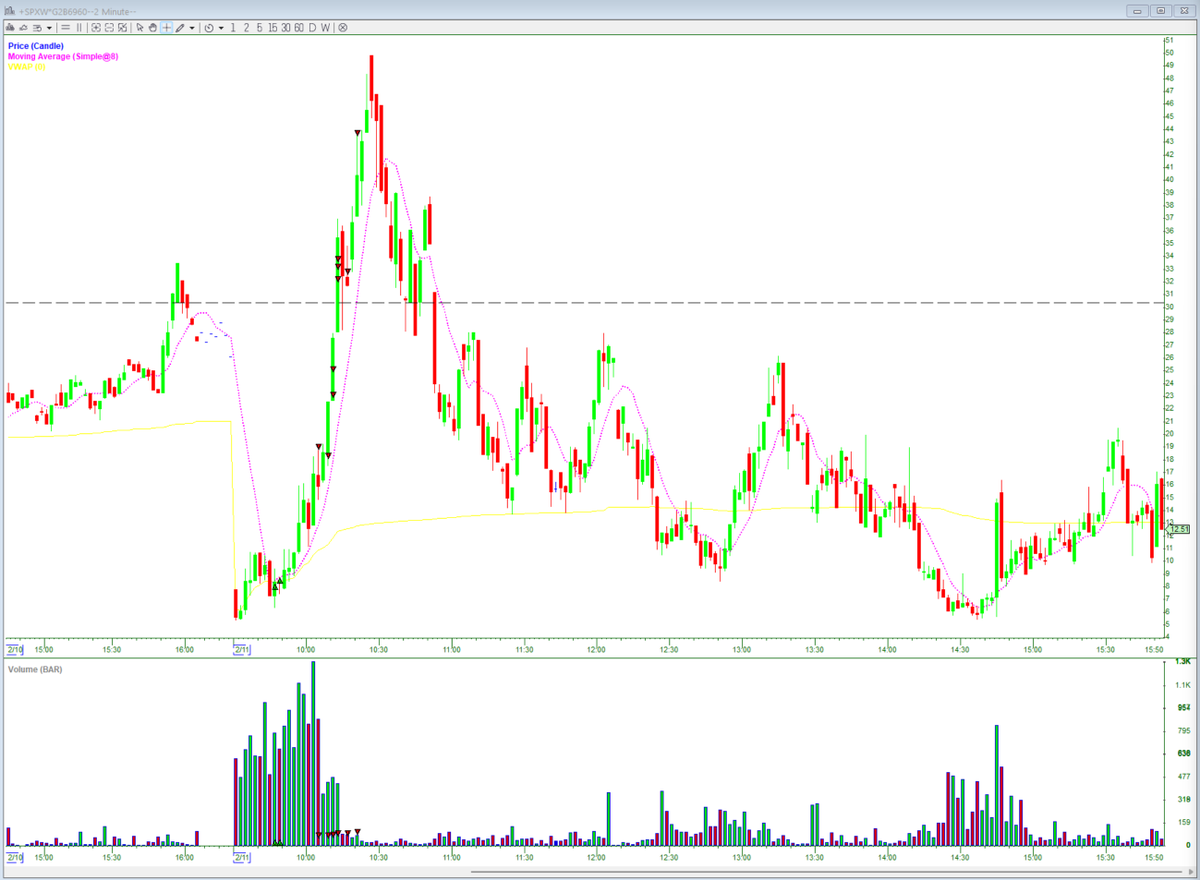The image size is (1200, 880).
Task: Switch to 60 minute interval
Action: 298,28
